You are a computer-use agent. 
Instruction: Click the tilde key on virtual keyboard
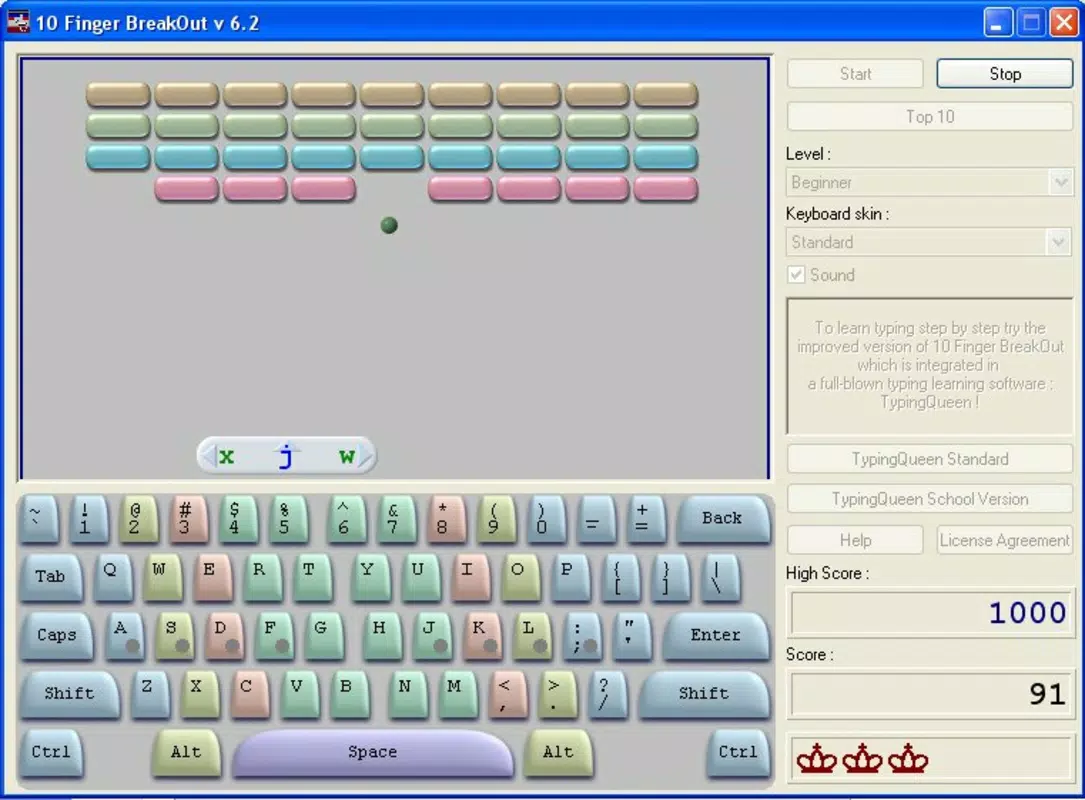37,518
